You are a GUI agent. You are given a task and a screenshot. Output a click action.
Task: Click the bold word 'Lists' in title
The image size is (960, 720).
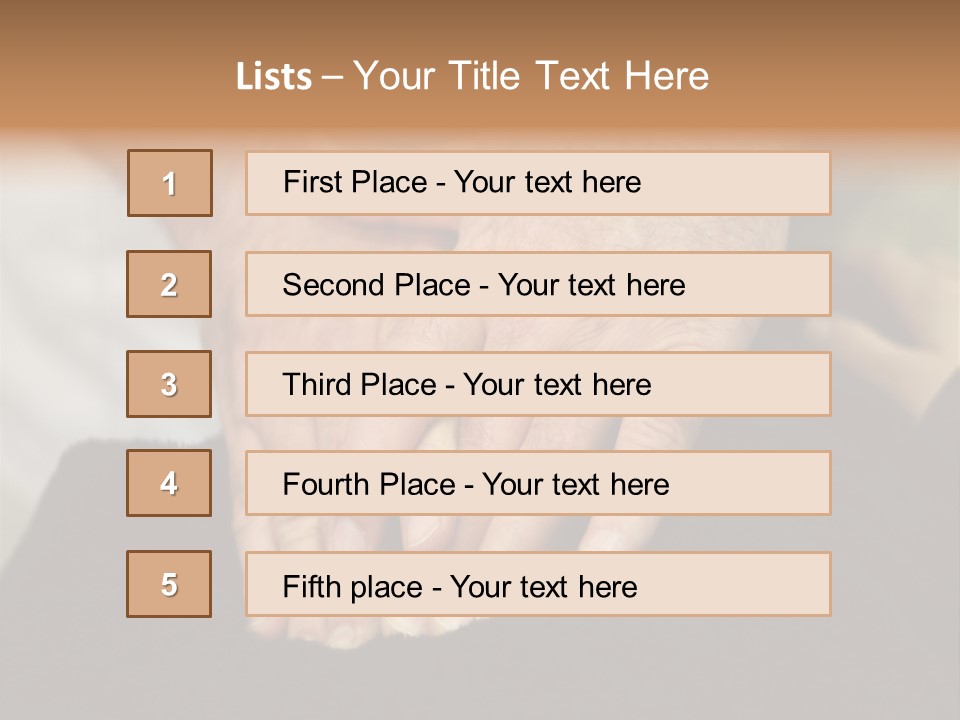point(273,77)
